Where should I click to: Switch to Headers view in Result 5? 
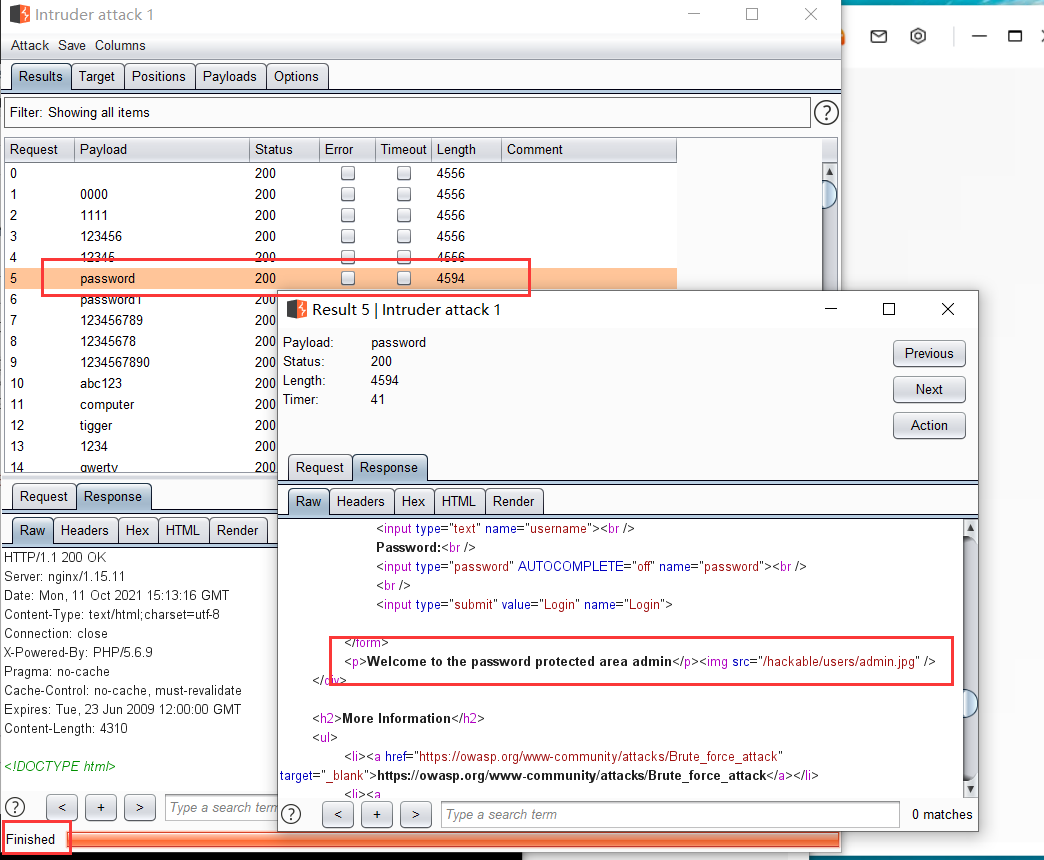(360, 502)
